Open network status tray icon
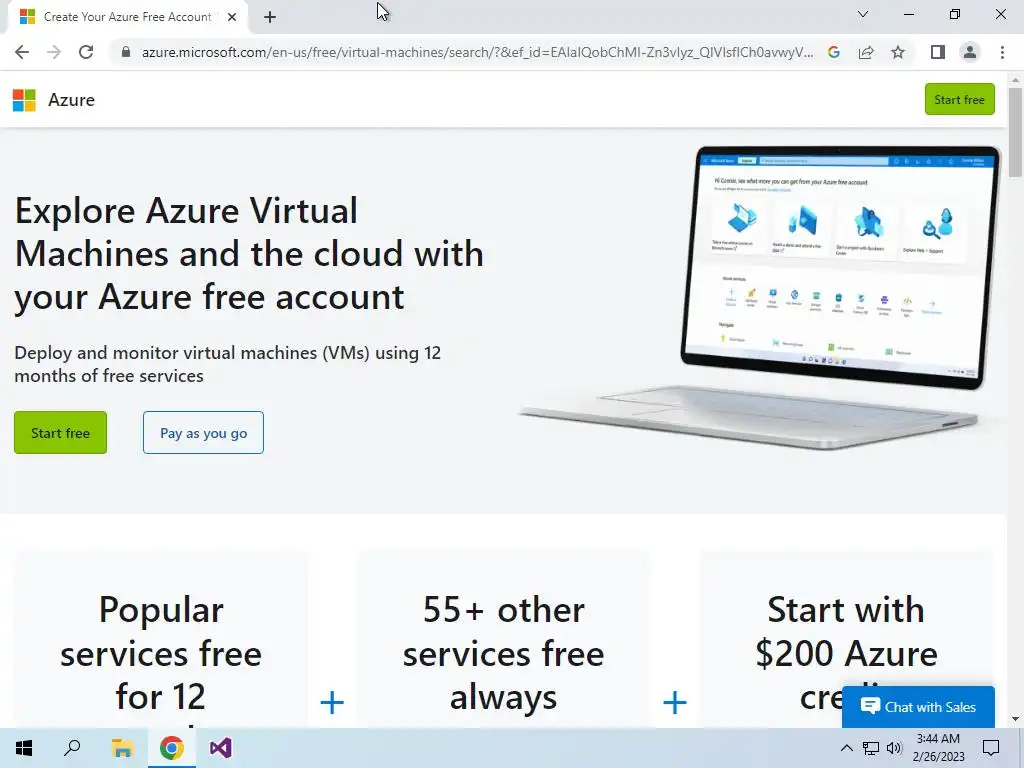The height and width of the screenshot is (768, 1024). pyautogui.click(x=871, y=748)
